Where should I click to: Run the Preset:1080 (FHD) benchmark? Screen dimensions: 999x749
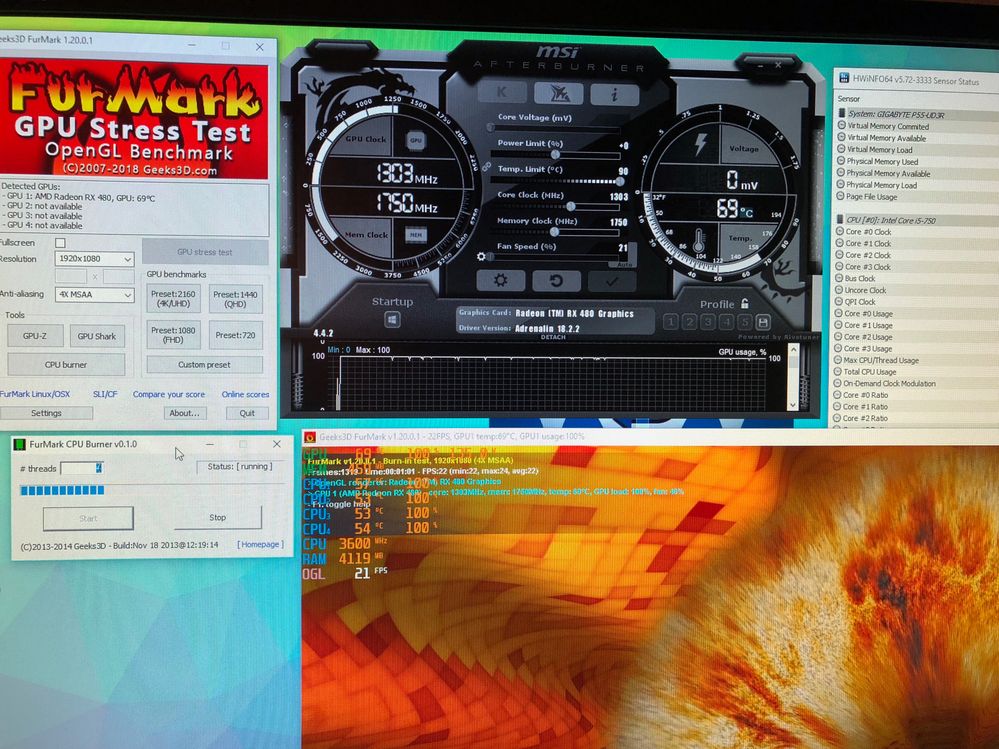point(173,335)
